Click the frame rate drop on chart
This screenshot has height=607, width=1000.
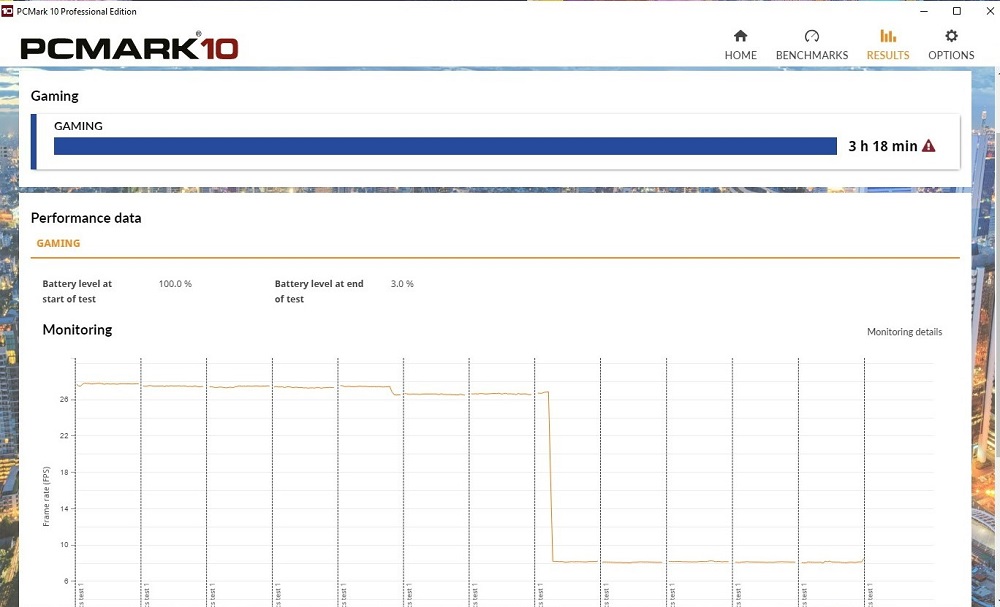click(x=551, y=476)
